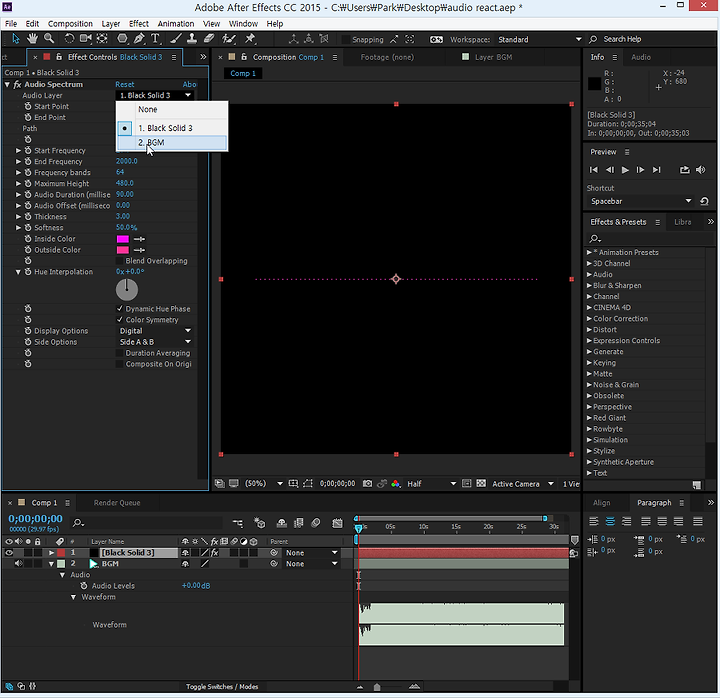Click the Search Help field
Viewport: 720px width, 698px height.
coord(628,39)
